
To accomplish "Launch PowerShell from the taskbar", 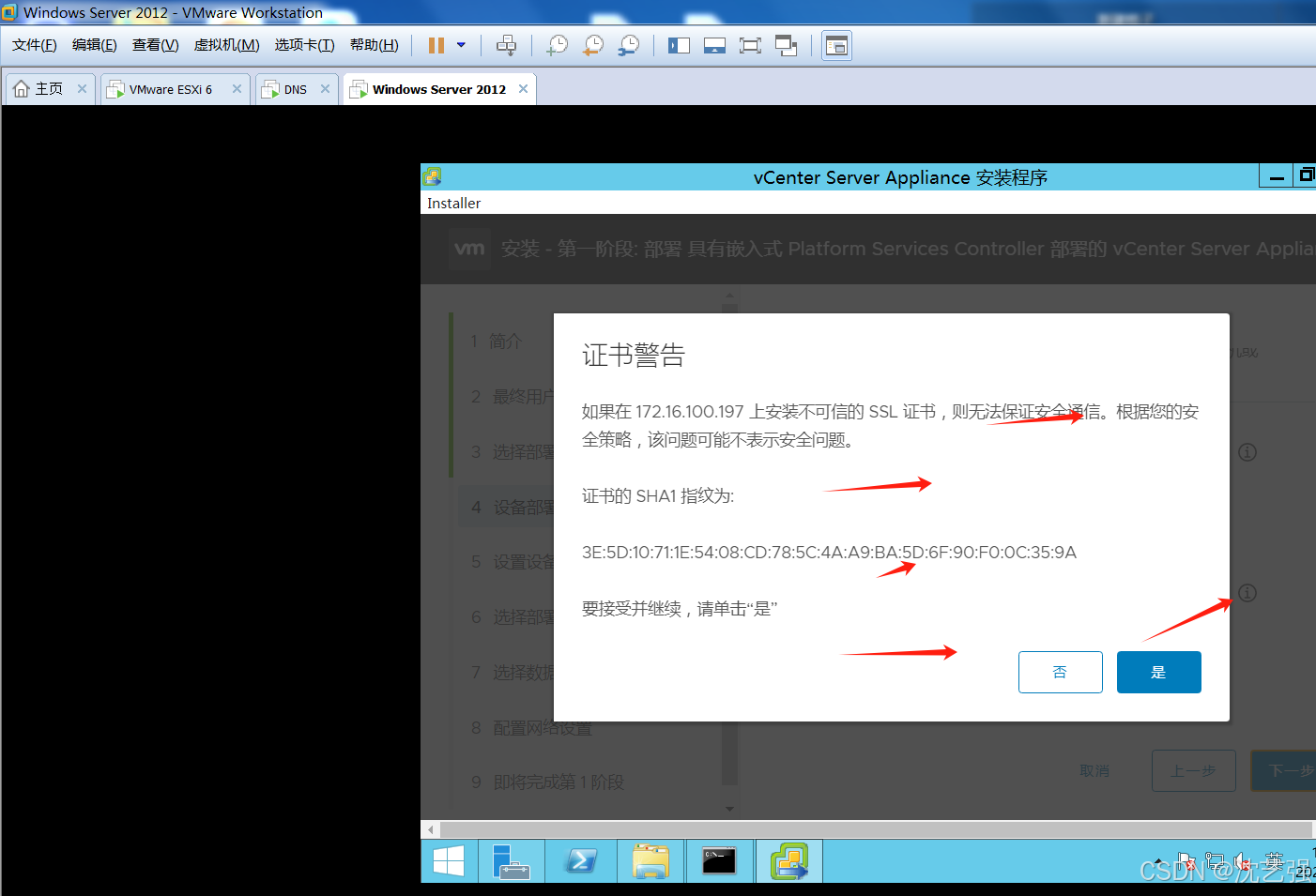I will pos(581,861).
